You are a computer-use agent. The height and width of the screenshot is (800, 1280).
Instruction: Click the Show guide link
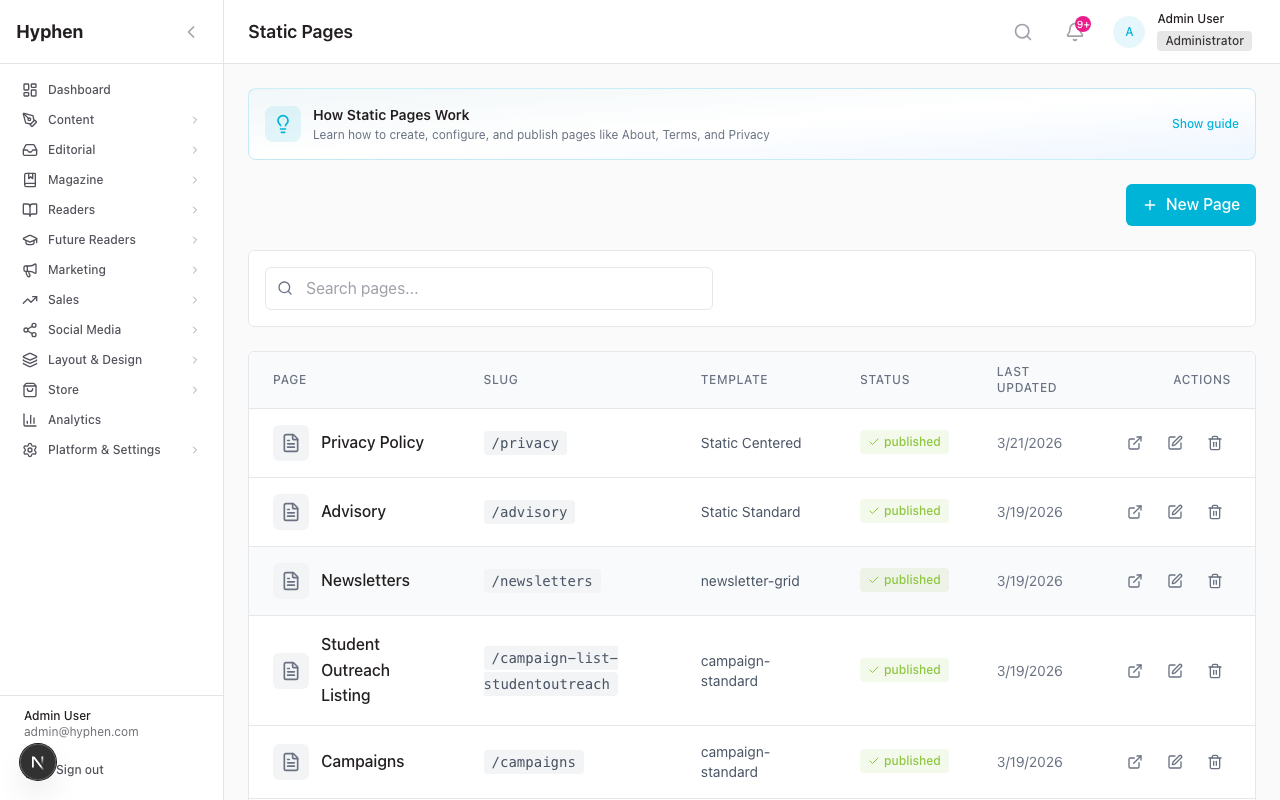tap(1205, 124)
